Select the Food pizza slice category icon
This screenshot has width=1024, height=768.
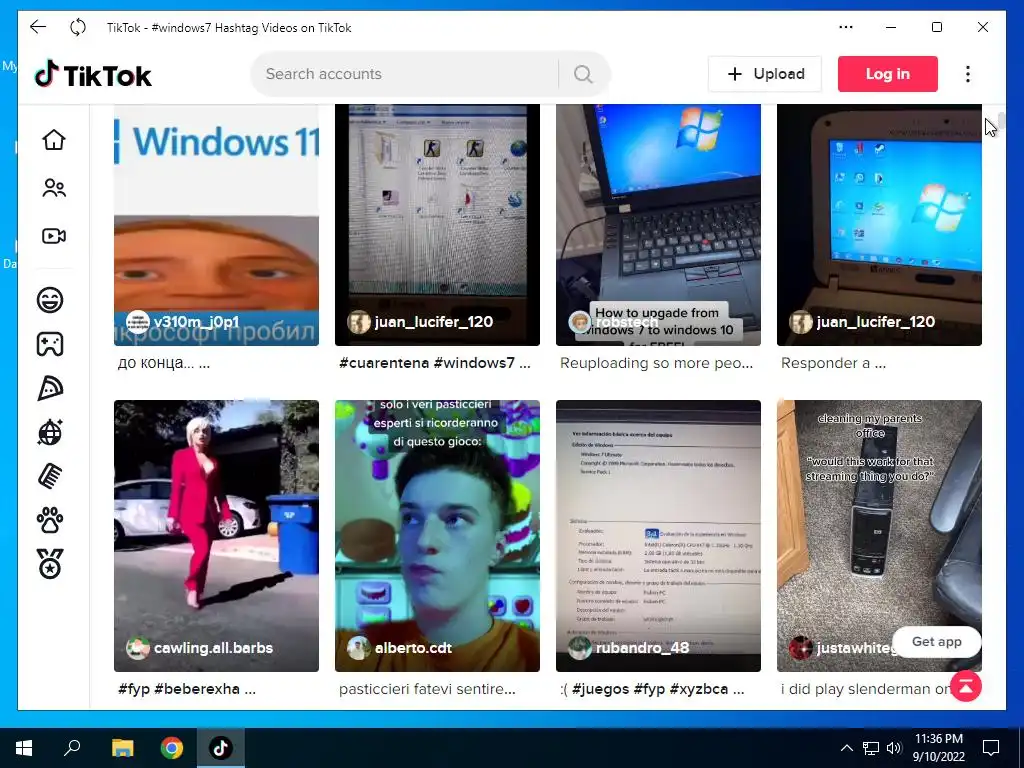(x=50, y=389)
